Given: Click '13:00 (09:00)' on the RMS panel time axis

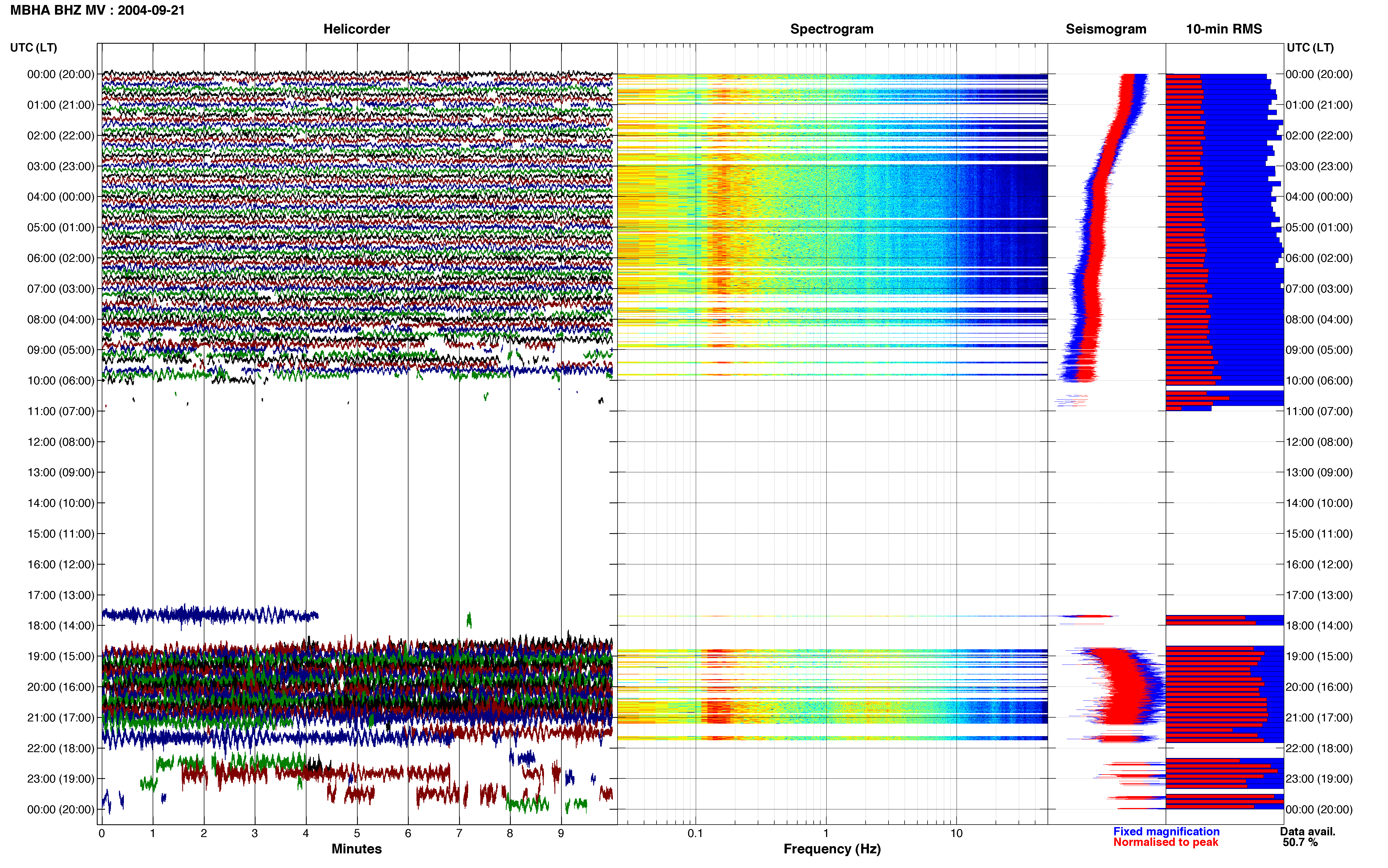Looking at the screenshot, I should click(x=1319, y=473).
